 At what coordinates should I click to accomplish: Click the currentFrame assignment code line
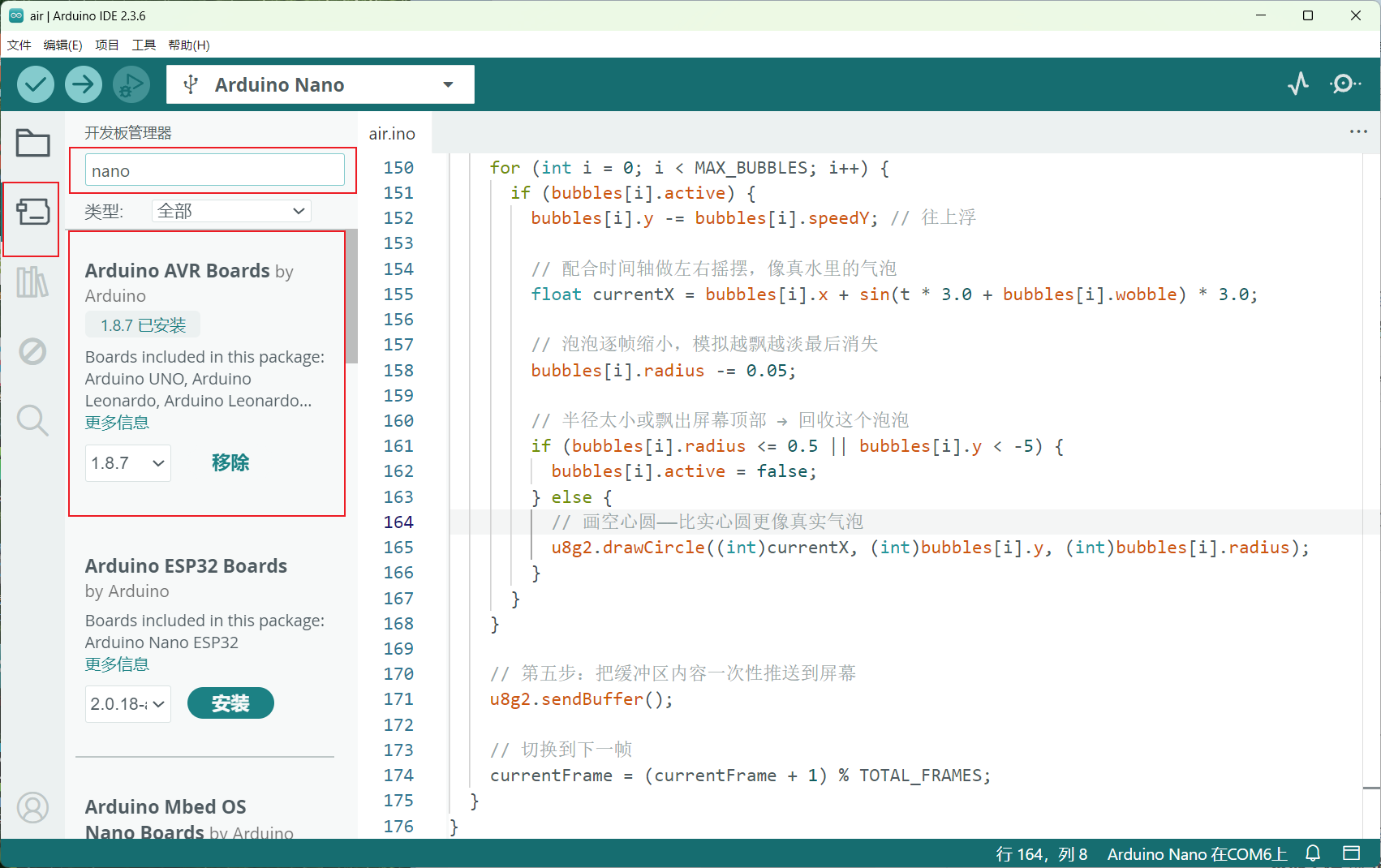pyautogui.click(x=740, y=776)
